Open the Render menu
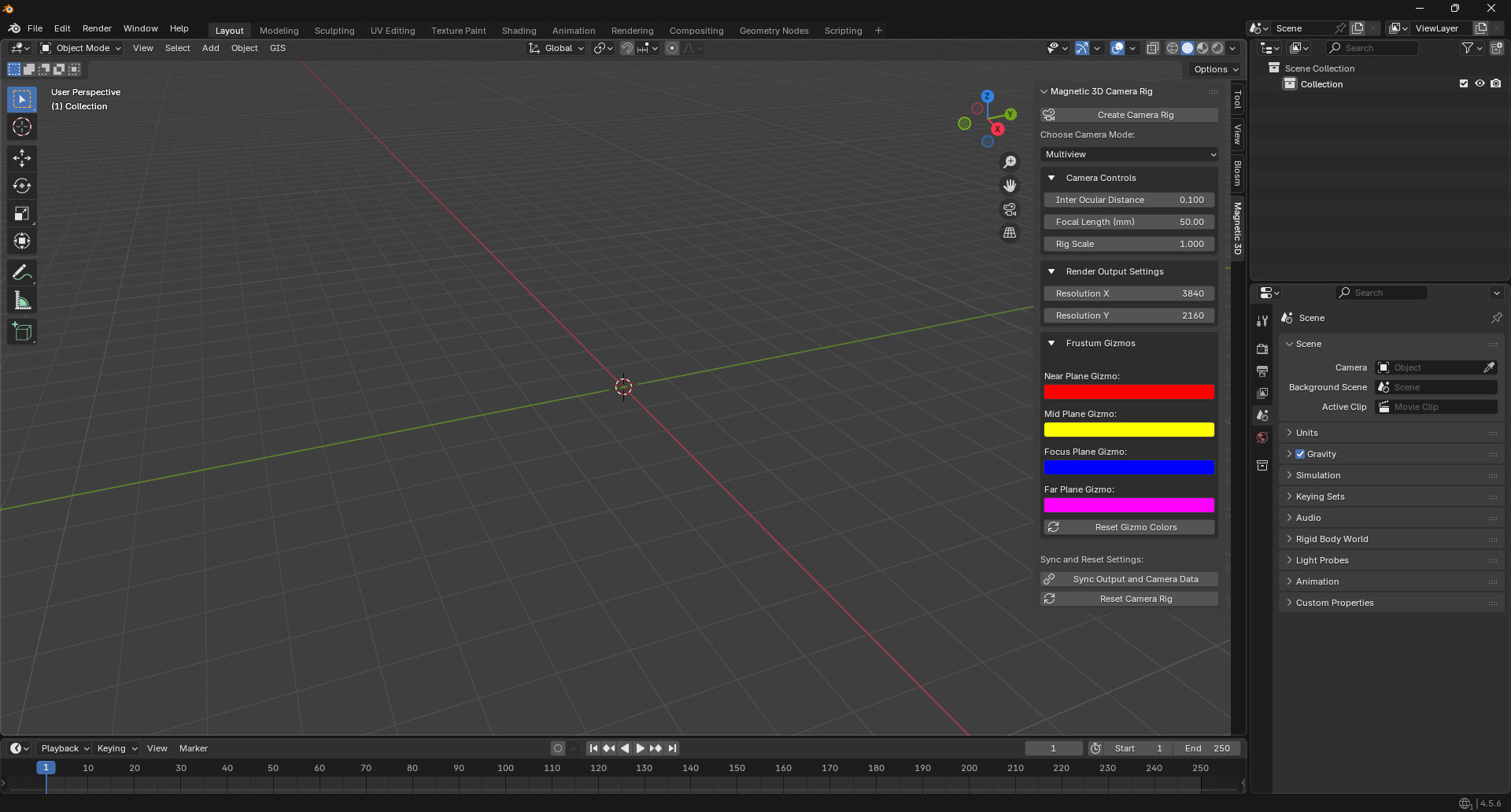 [97, 28]
